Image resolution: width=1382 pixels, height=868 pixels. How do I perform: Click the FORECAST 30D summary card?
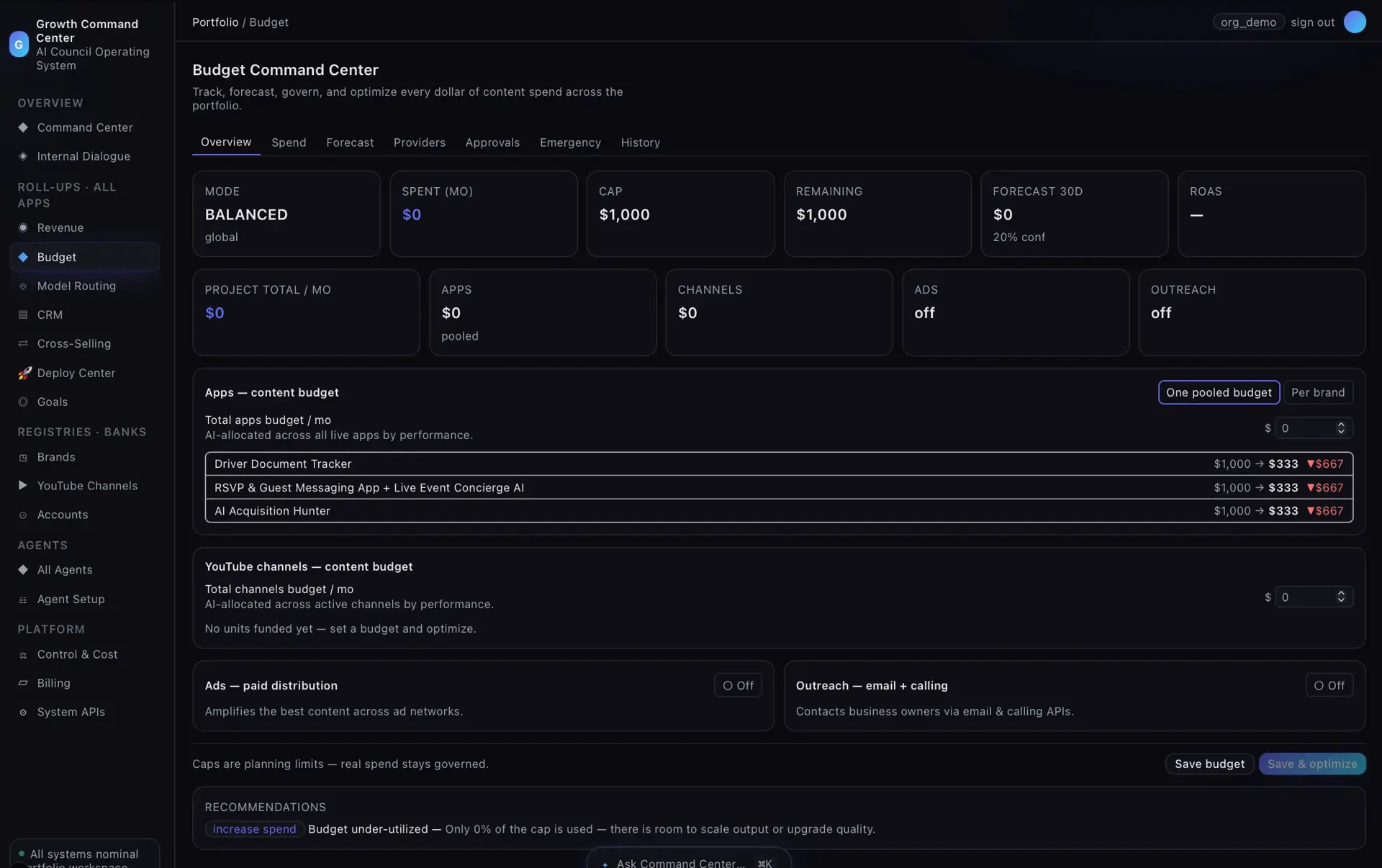tap(1074, 214)
